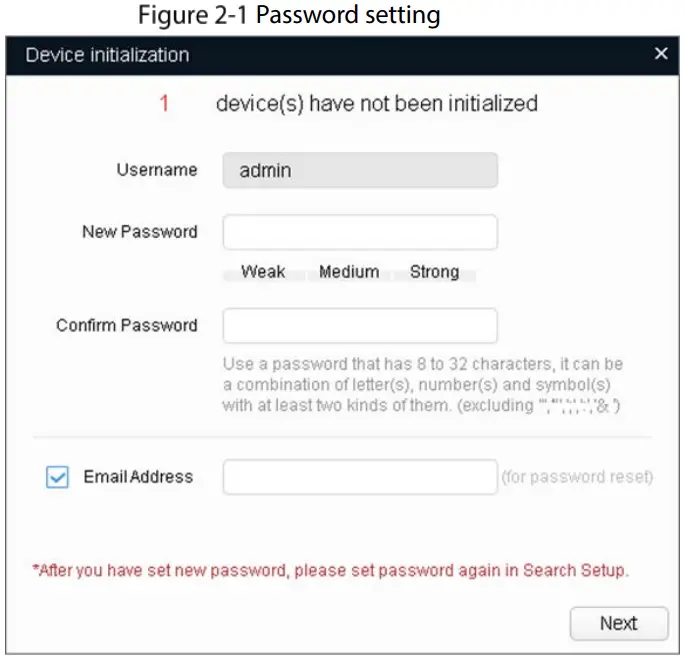
Task: Click the "for password reset" hint
Action: pos(577,478)
